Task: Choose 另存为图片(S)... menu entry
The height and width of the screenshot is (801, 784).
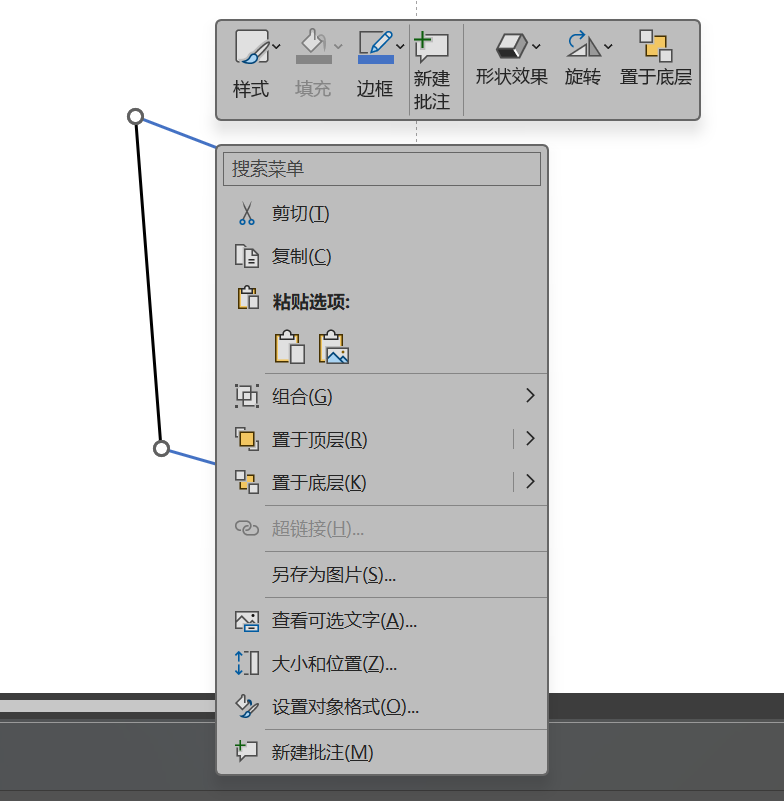Action: 382,575
